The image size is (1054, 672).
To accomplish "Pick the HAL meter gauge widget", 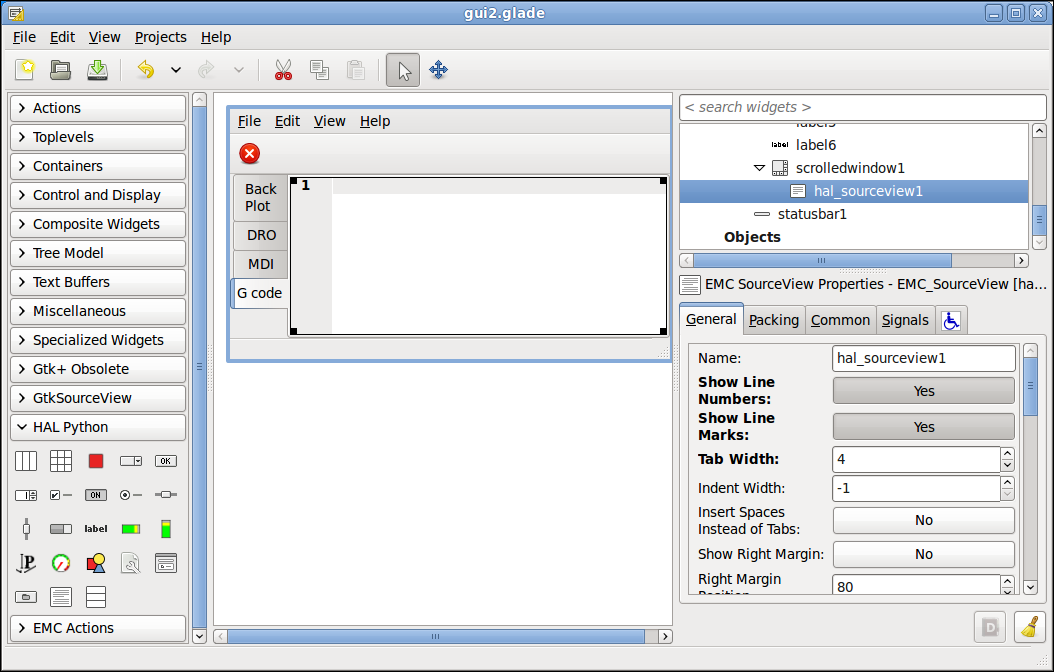I will click(60, 563).
